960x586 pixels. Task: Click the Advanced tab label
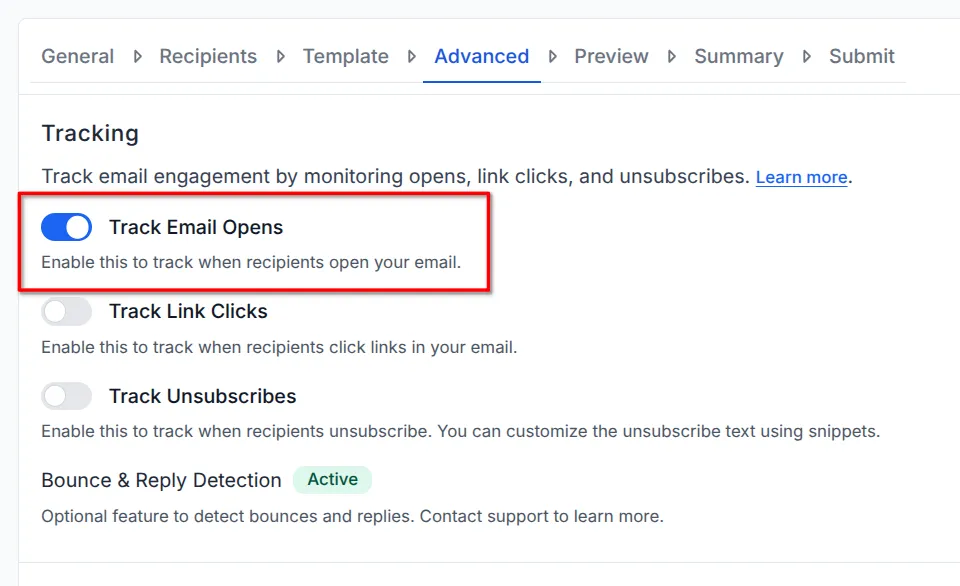click(481, 56)
